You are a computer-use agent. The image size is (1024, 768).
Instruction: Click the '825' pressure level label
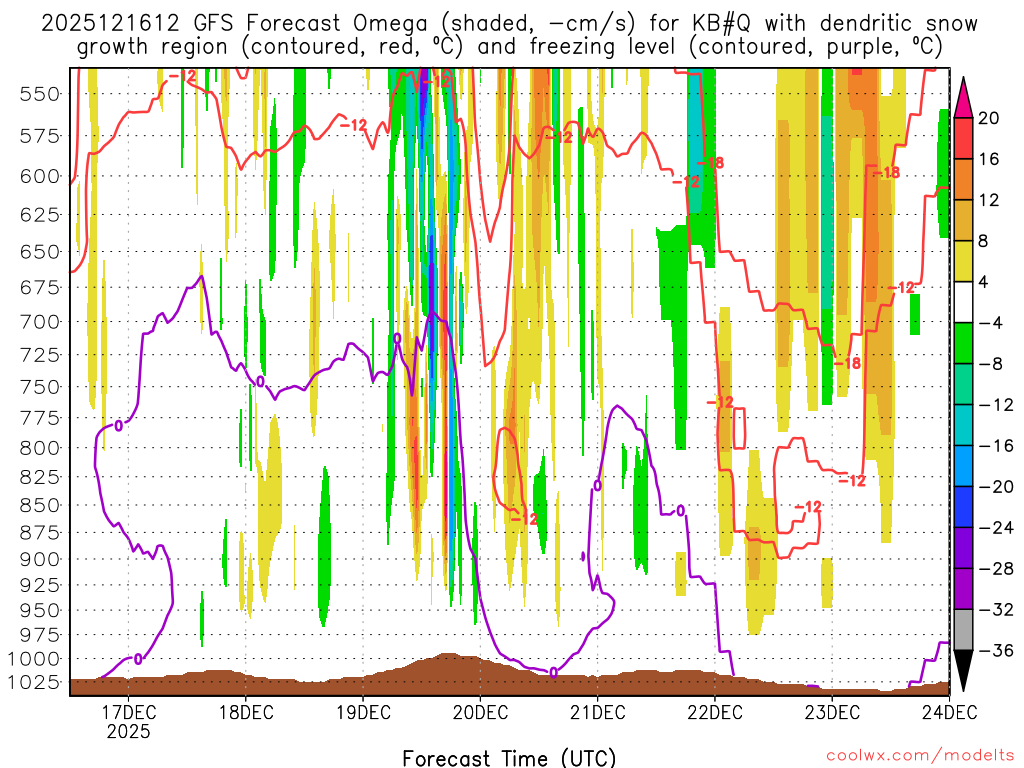pos(40,477)
